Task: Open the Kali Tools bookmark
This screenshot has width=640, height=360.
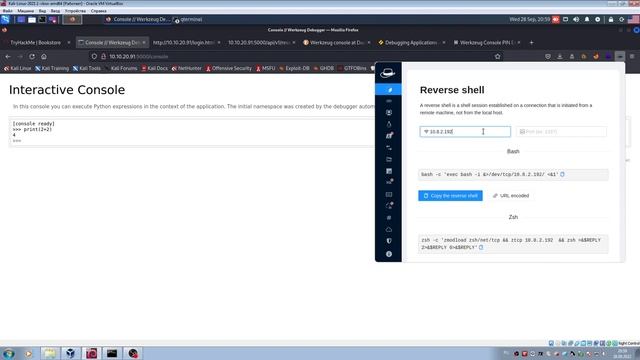Action: pyautogui.click(x=87, y=68)
